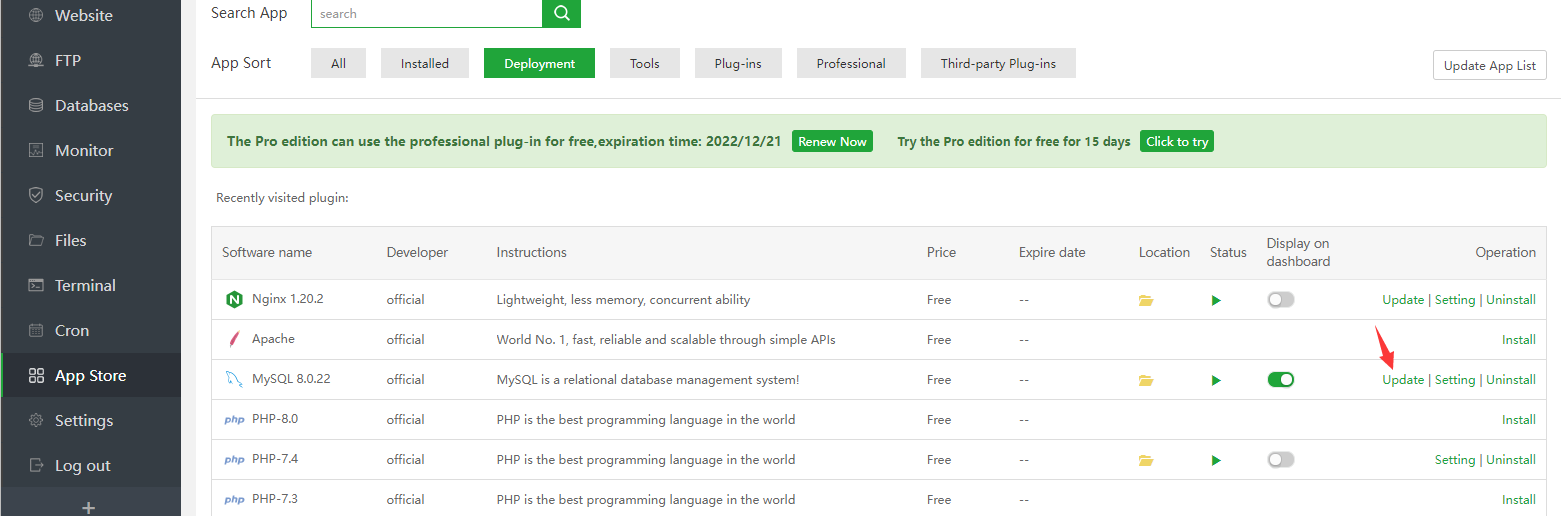Click Install link for Apache
The width and height of the screenshot is (1561, 516).
click(x=1518, y=340)
